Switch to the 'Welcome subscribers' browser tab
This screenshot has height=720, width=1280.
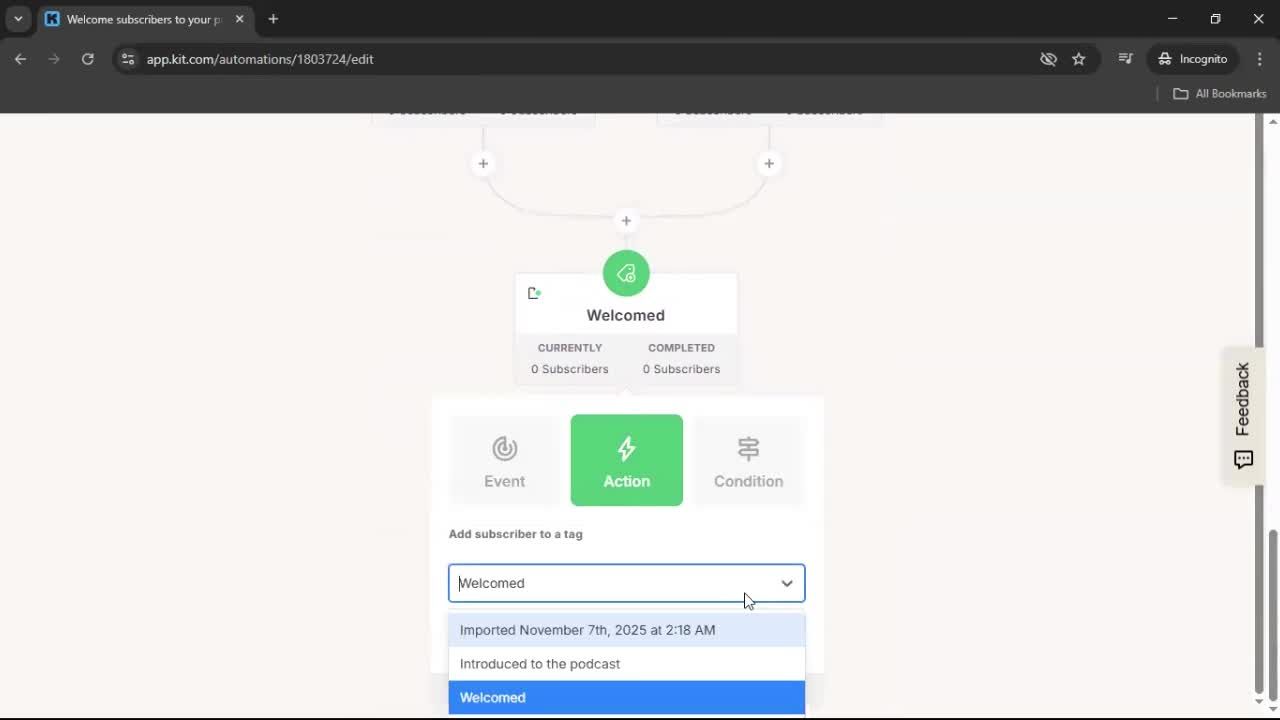click(x=140, y=19)
